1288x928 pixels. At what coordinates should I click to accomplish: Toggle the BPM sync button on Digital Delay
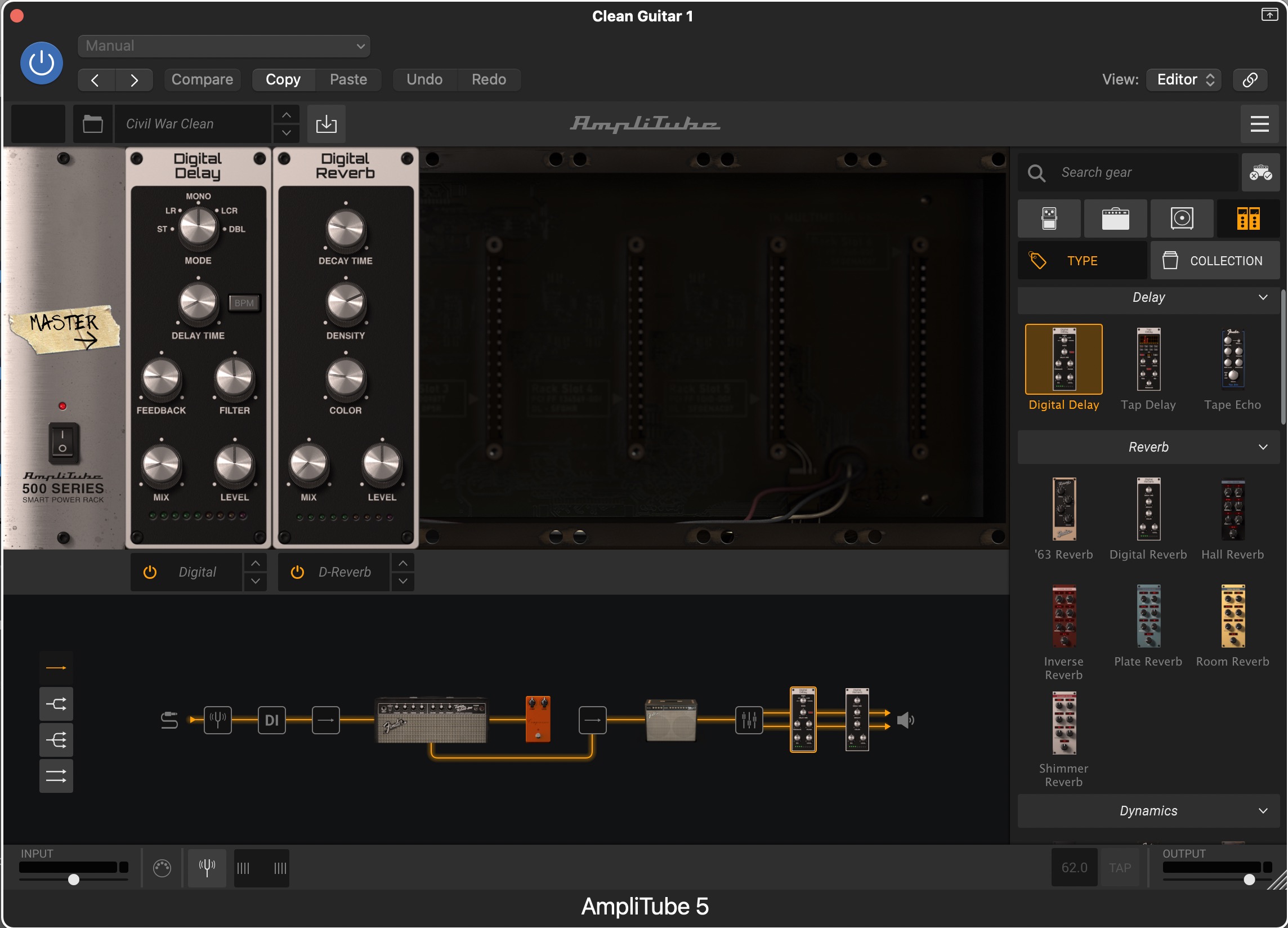244,303
